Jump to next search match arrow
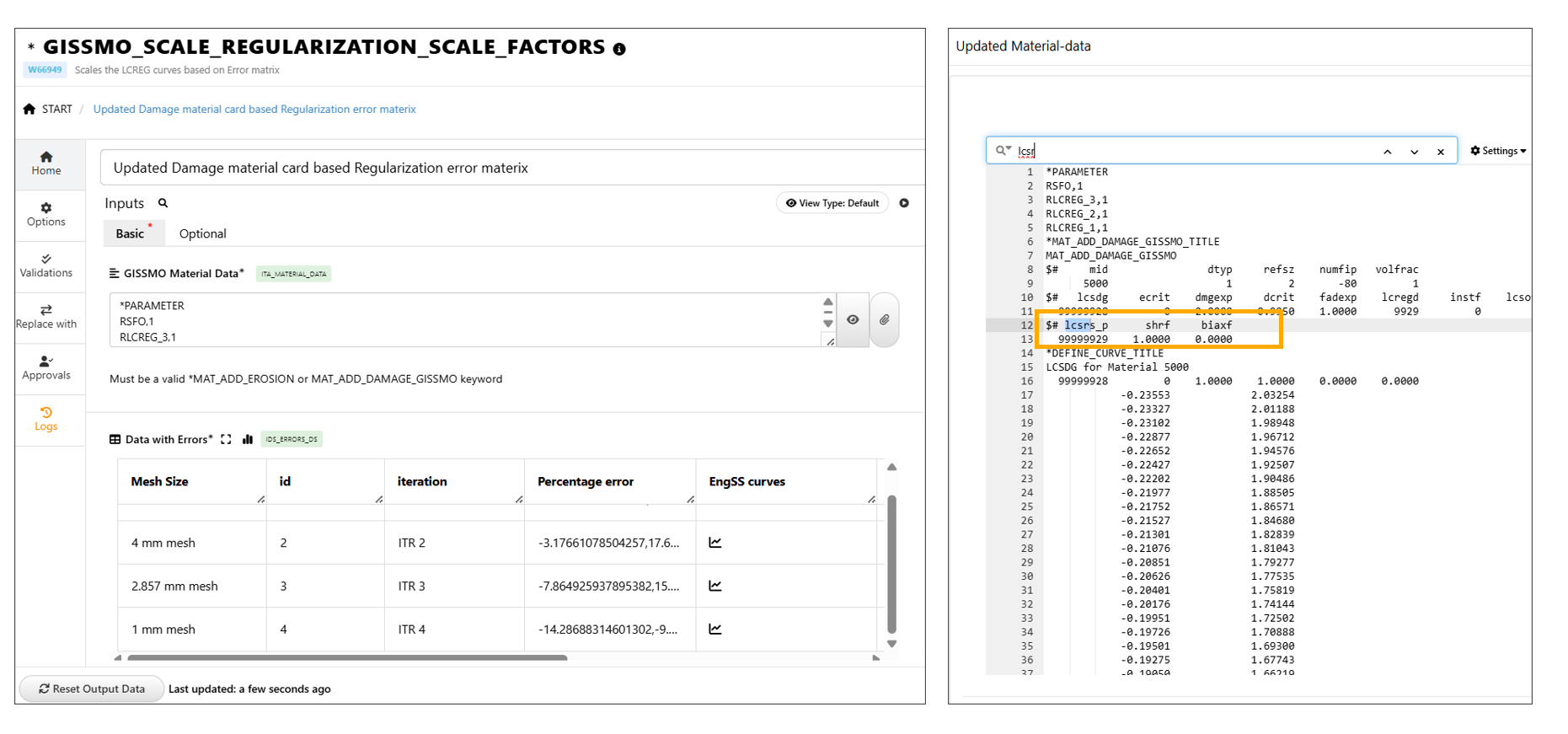Image resolution: width=1568 pixels, height=734 pixels. click(x=1414, y=152)
